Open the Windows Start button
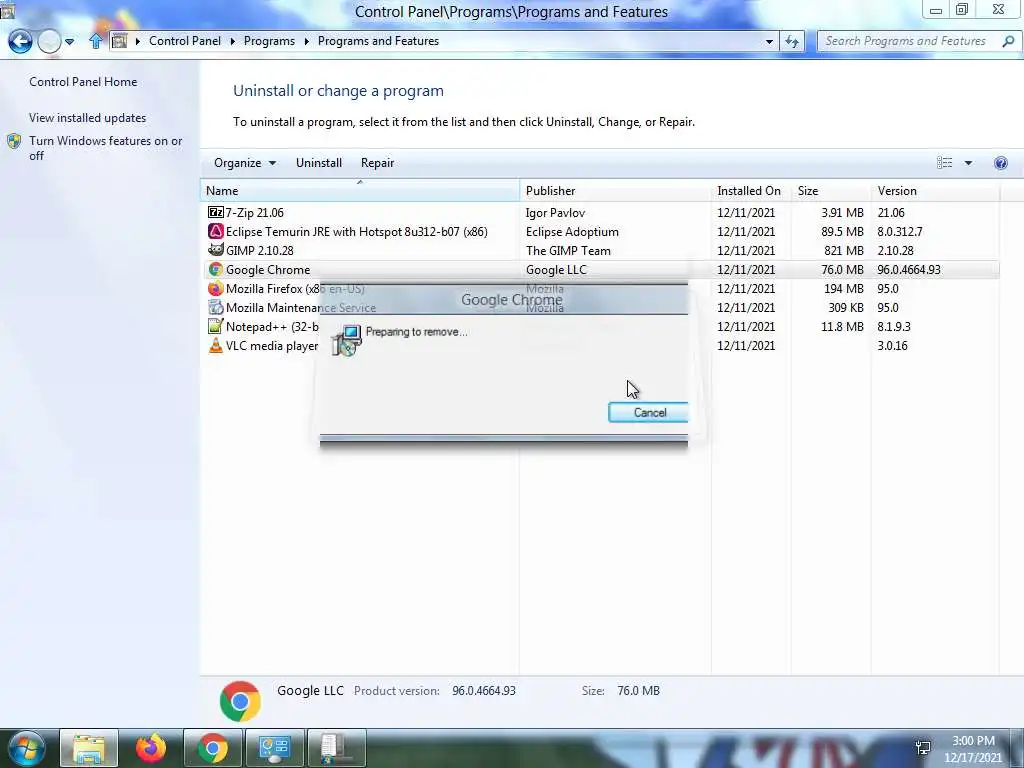Image resolution: width=1024 pixels, height=768 pixels. coord(26,748)
